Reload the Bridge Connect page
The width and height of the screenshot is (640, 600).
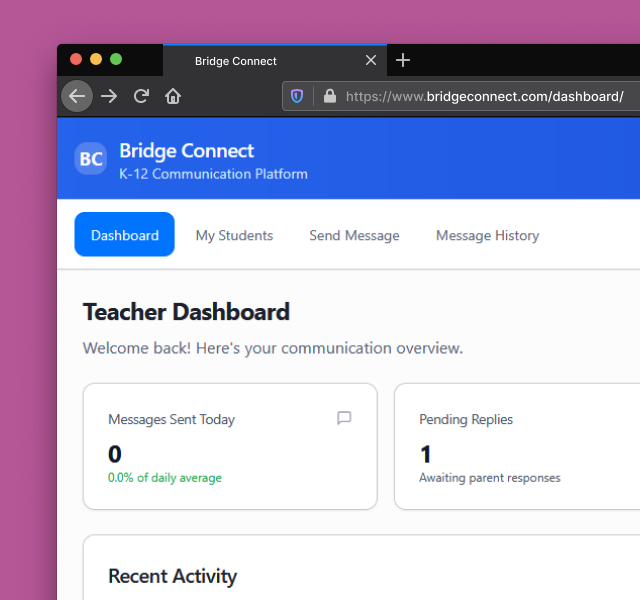point(141,96)
